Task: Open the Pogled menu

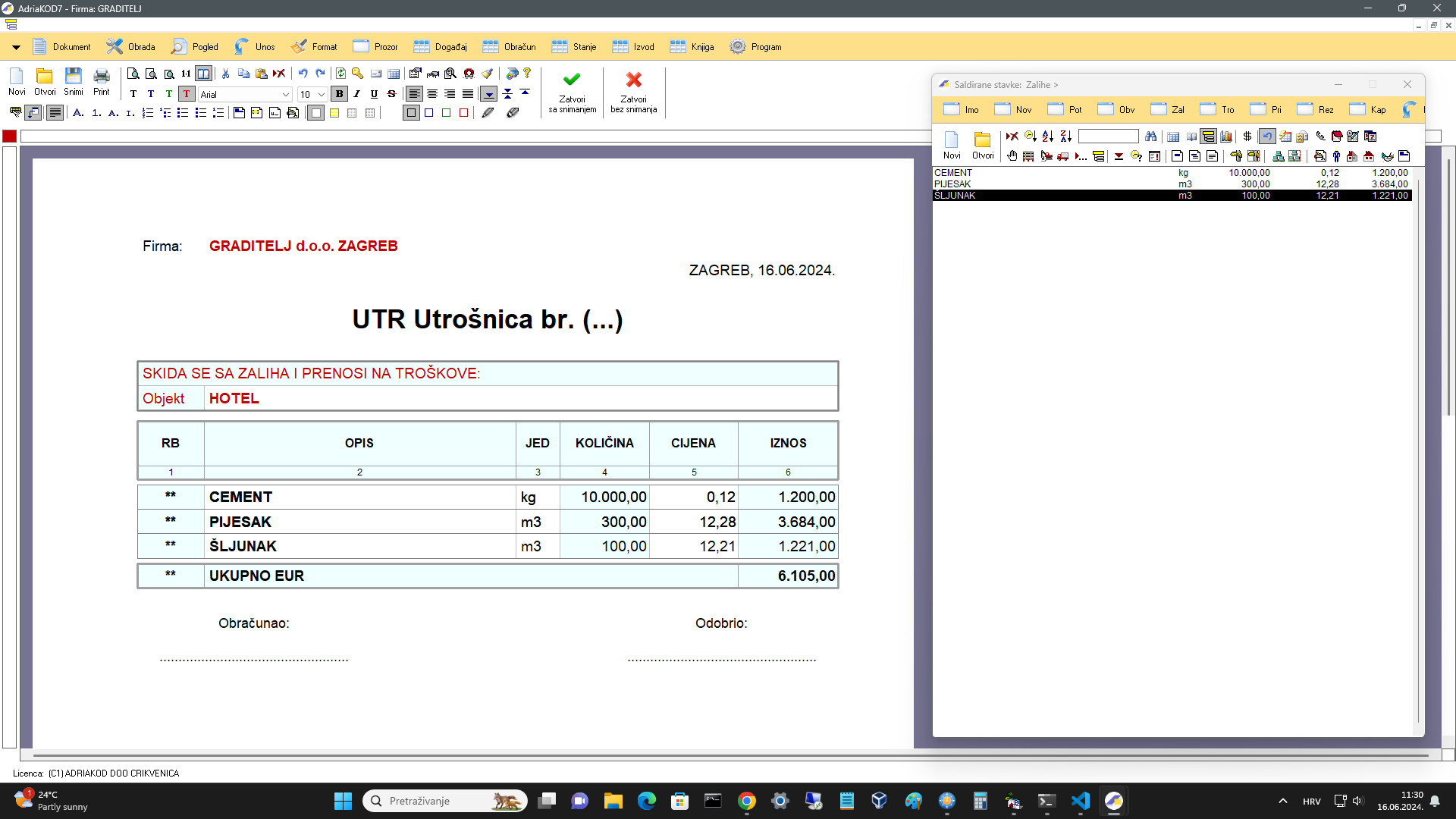Action: pyautogui.click(x=195, y=47)
